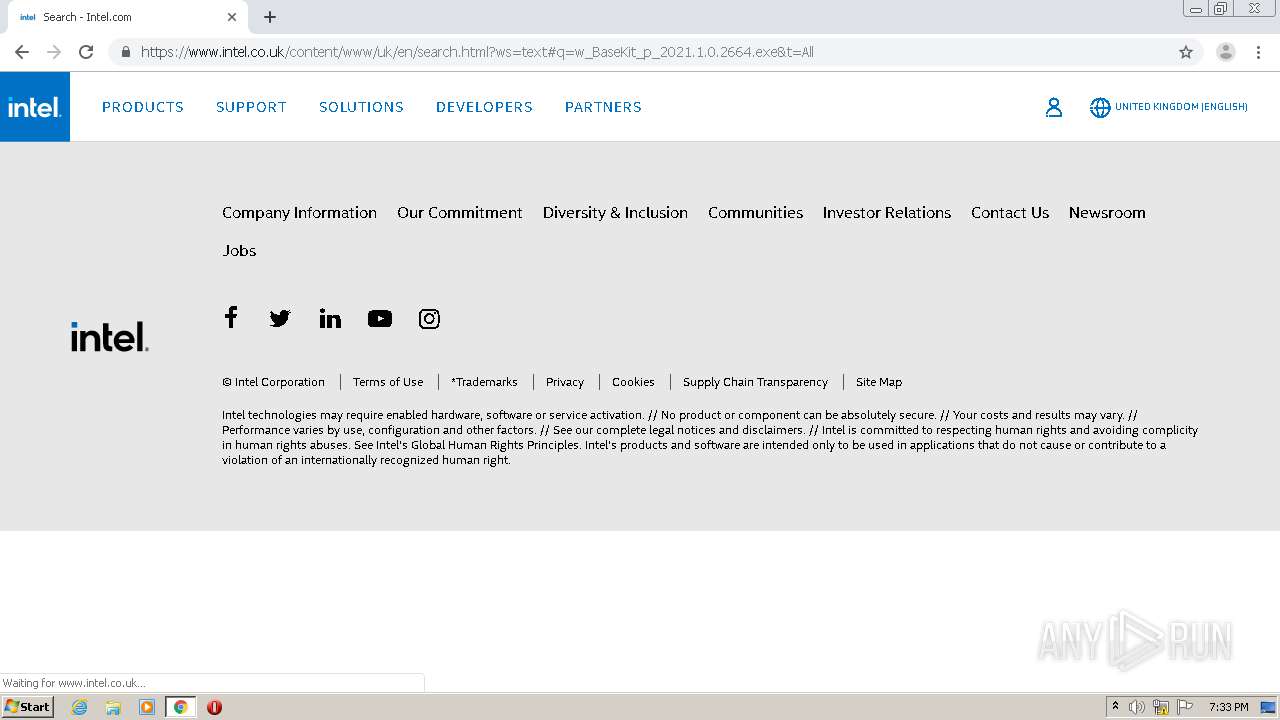This screenshot has height=720, width=1280.
Task: Show hidden system tray icons
Action: point(1115,707)
